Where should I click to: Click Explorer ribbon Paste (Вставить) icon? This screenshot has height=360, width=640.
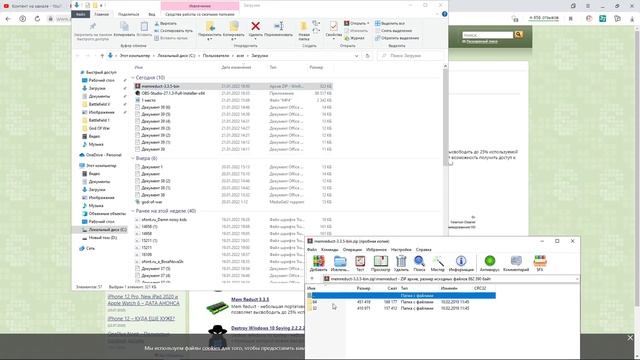(x=144, y=27)
